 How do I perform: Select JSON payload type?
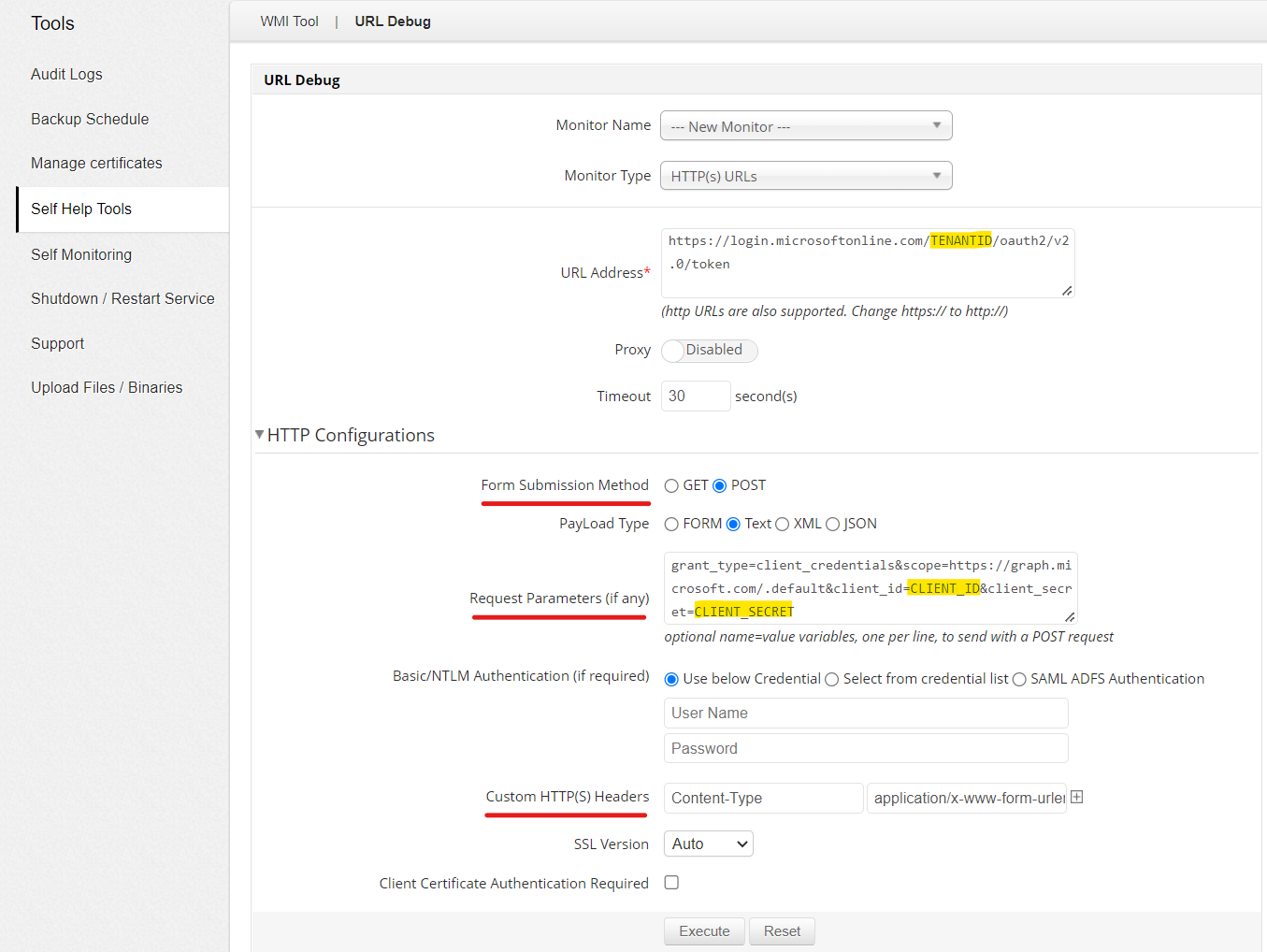click(x=832, y=525)
